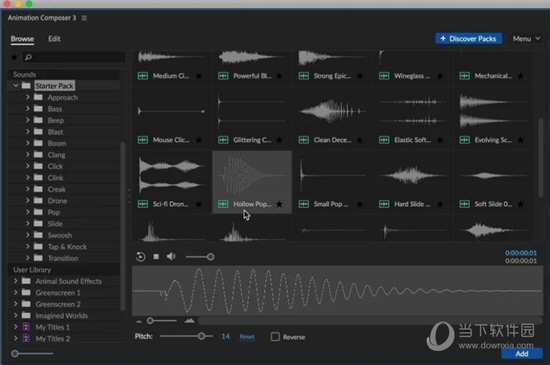Favorite the Wineglass sound star
Image resolution: width=550 pixels, height=365 pixels.
[x=440, y=76]
